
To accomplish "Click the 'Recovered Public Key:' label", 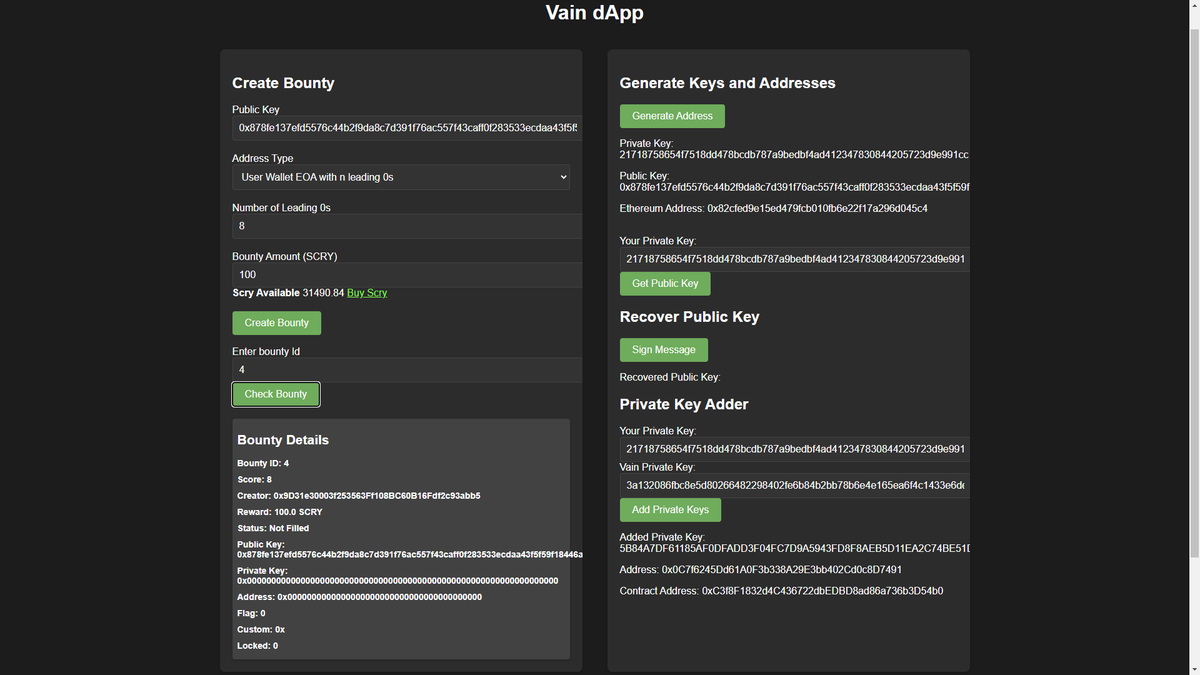I will 670,377.
